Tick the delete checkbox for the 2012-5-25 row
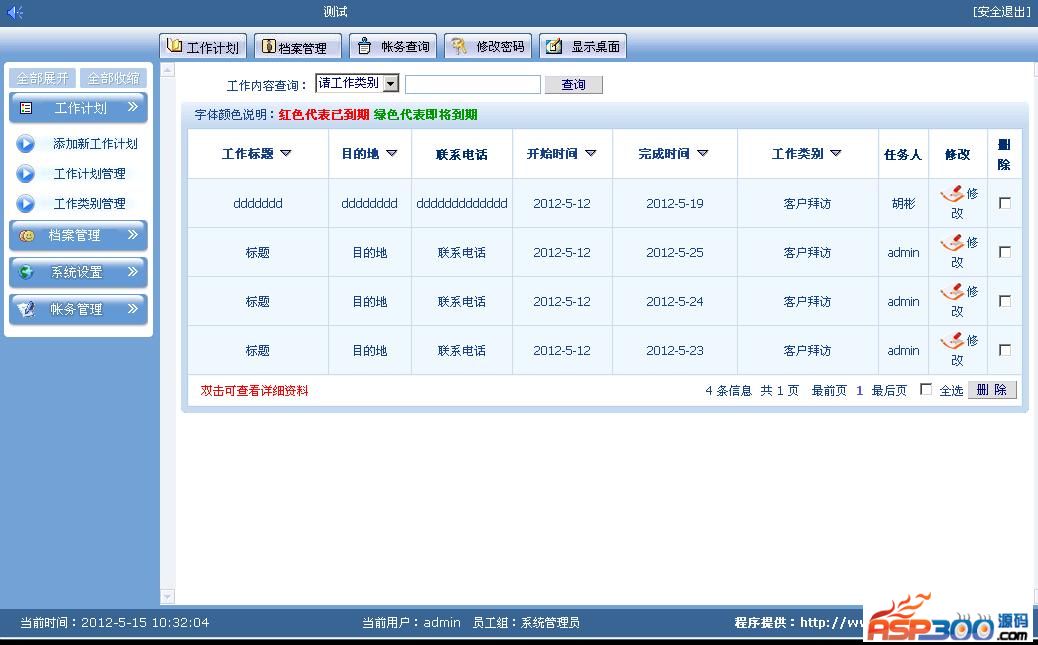This screenshot has height=645, width=1038. (x=1004, y=252)
